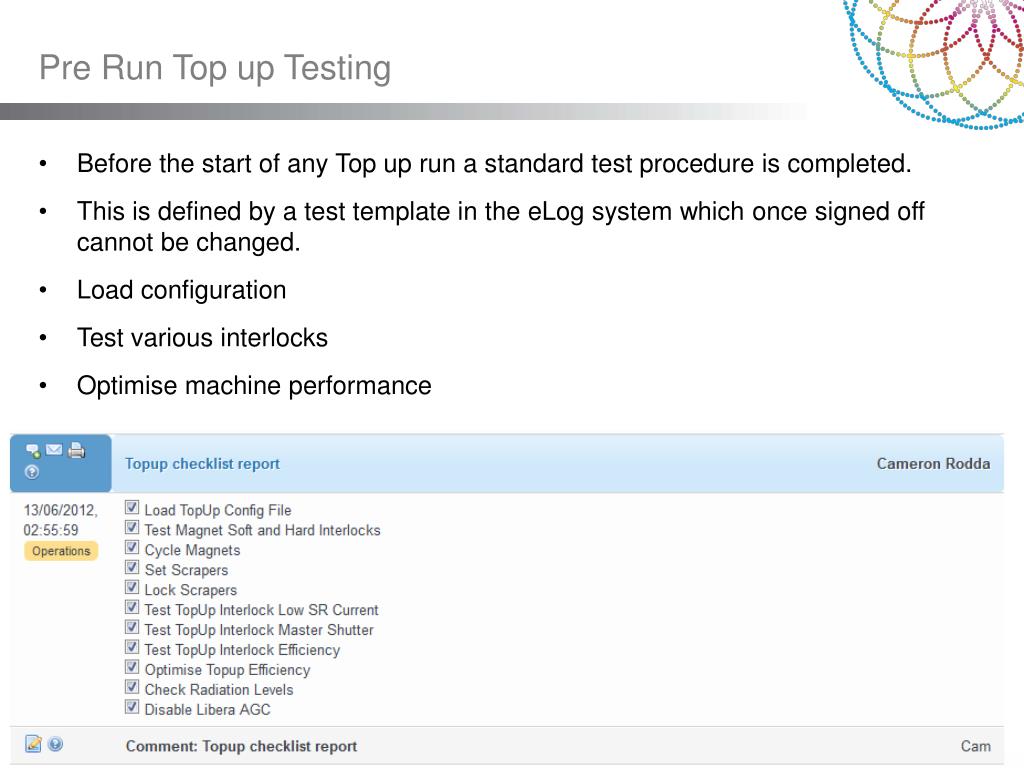Uncheck Test TopUp Interlock Low SR Current

click(132, 607)
